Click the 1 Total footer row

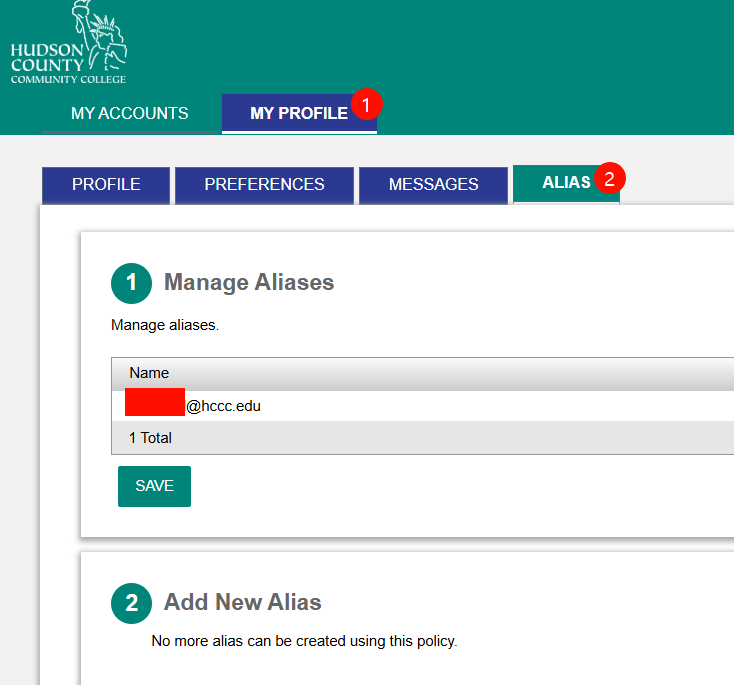click(151, 438)
